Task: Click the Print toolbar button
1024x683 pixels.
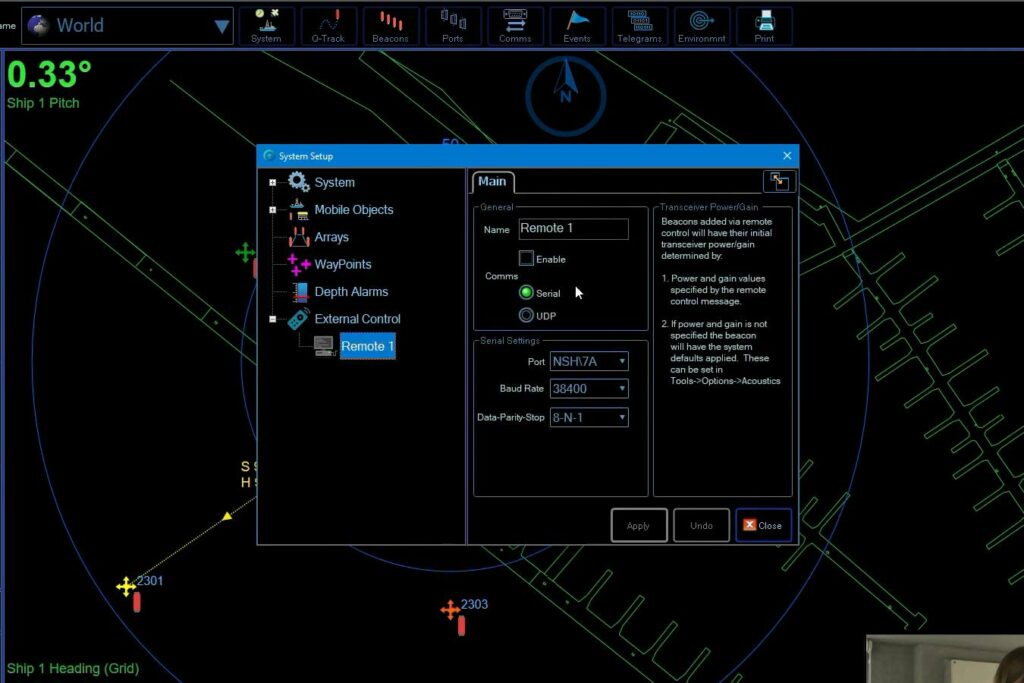Action: (764, 26)
